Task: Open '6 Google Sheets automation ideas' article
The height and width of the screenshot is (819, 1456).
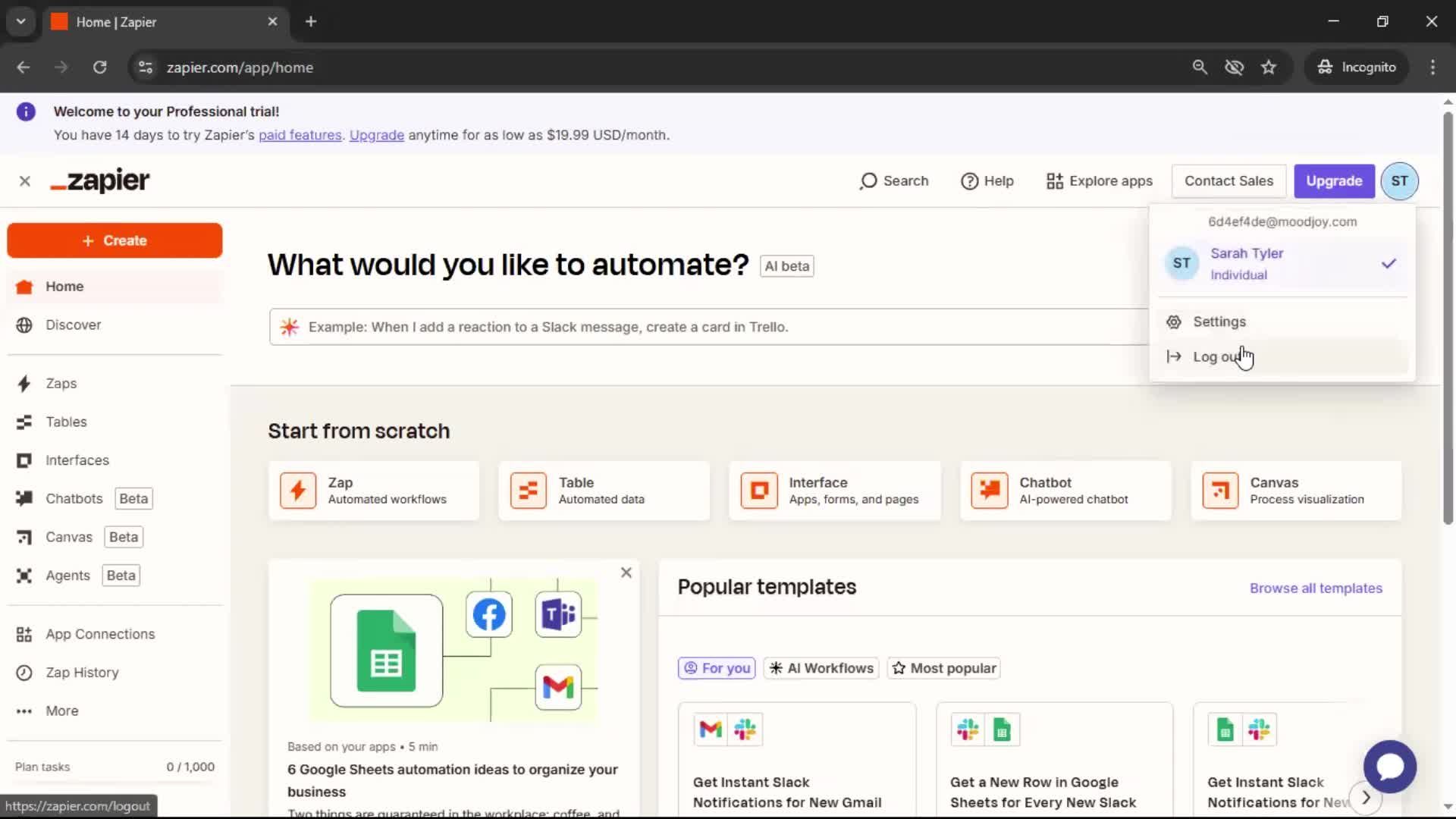Action: pos(453,780)
